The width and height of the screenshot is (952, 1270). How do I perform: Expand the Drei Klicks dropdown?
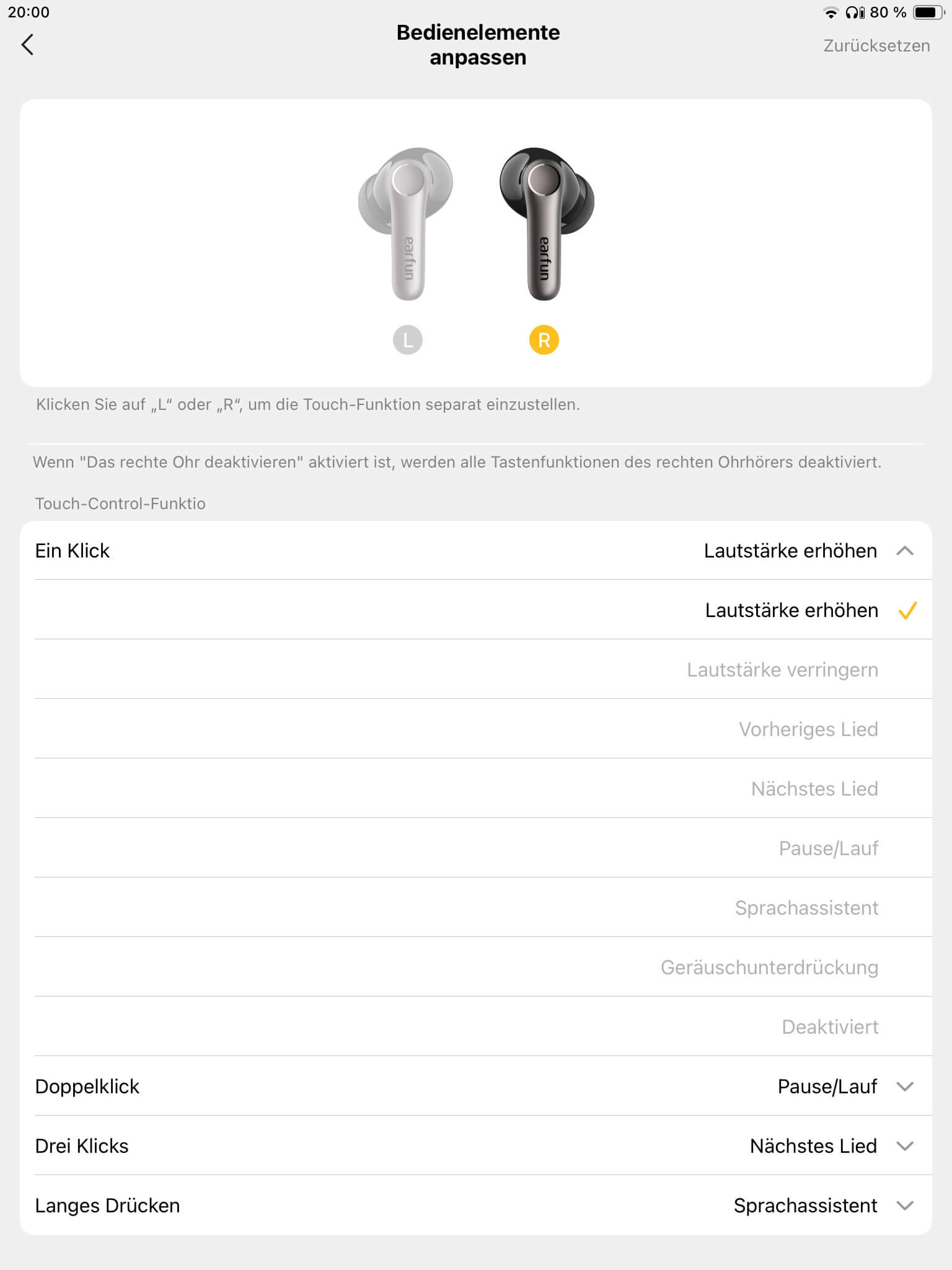tap(905, 1146)
